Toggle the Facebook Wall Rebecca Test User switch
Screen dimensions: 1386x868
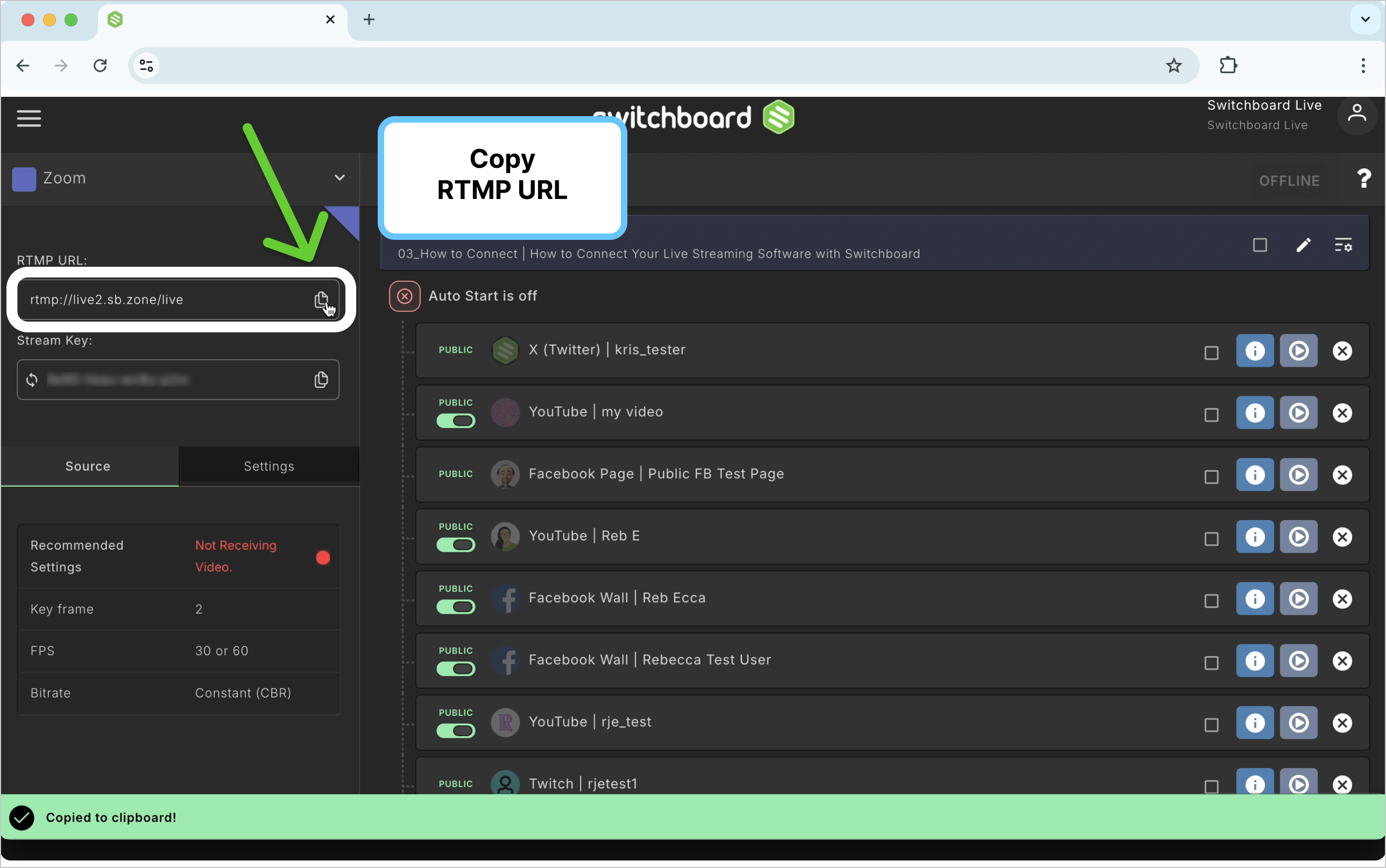coord(456,669)
